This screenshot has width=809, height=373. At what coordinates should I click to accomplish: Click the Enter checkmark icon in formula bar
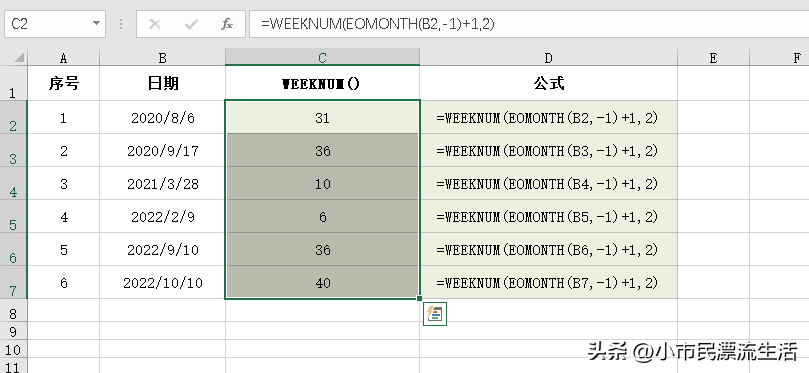(191, 24)
